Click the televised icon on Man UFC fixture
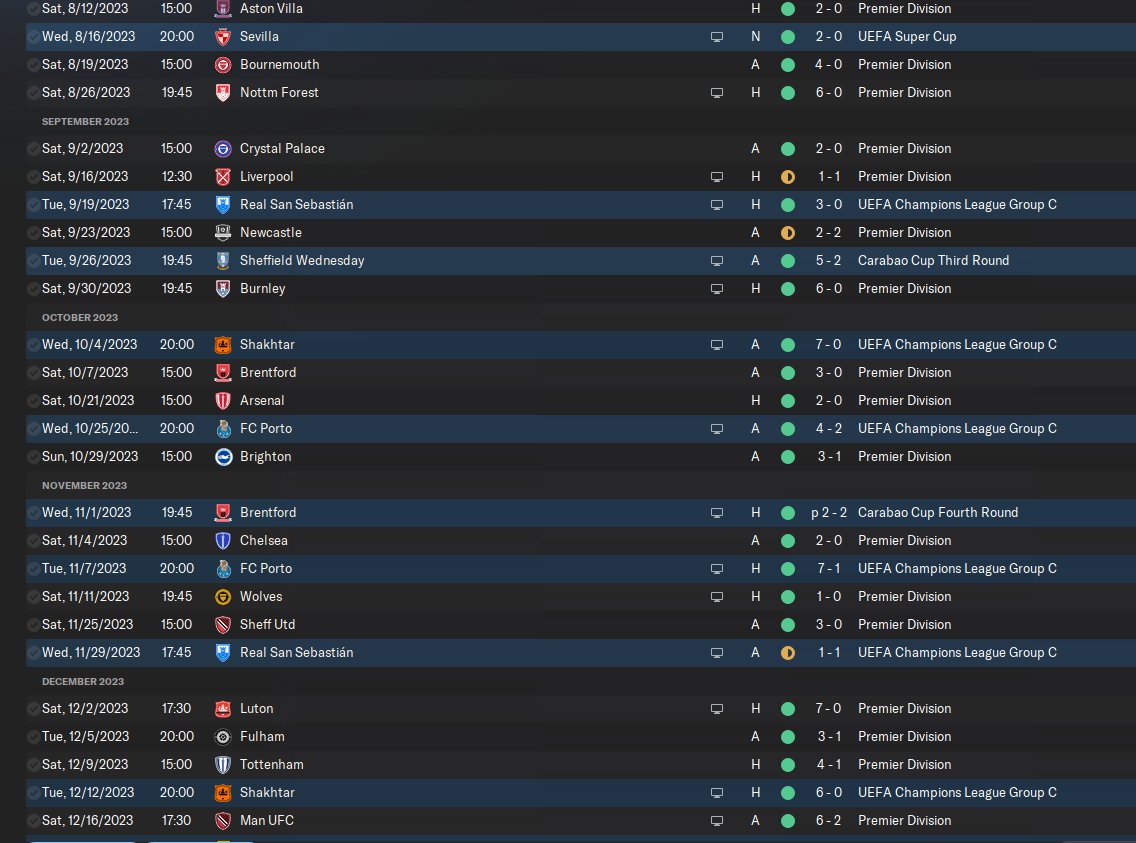The width and height of the screenshot is (1136, 843). pos(717,821)
